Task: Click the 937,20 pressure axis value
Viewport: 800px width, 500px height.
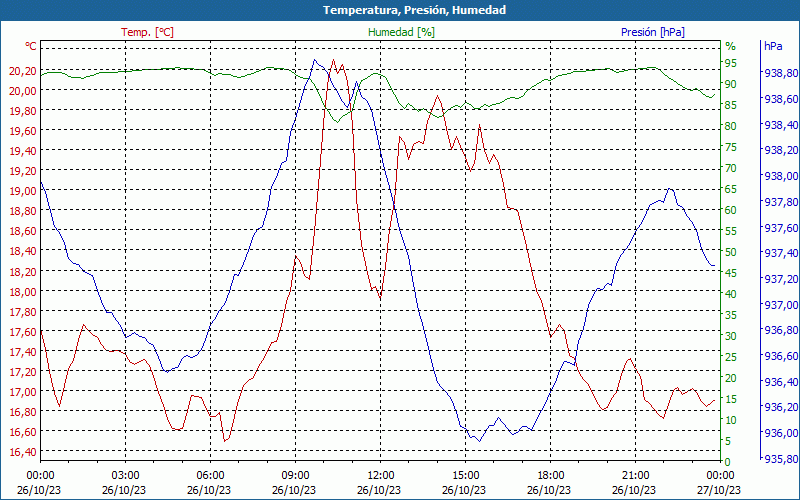Action: pos(781,279)
